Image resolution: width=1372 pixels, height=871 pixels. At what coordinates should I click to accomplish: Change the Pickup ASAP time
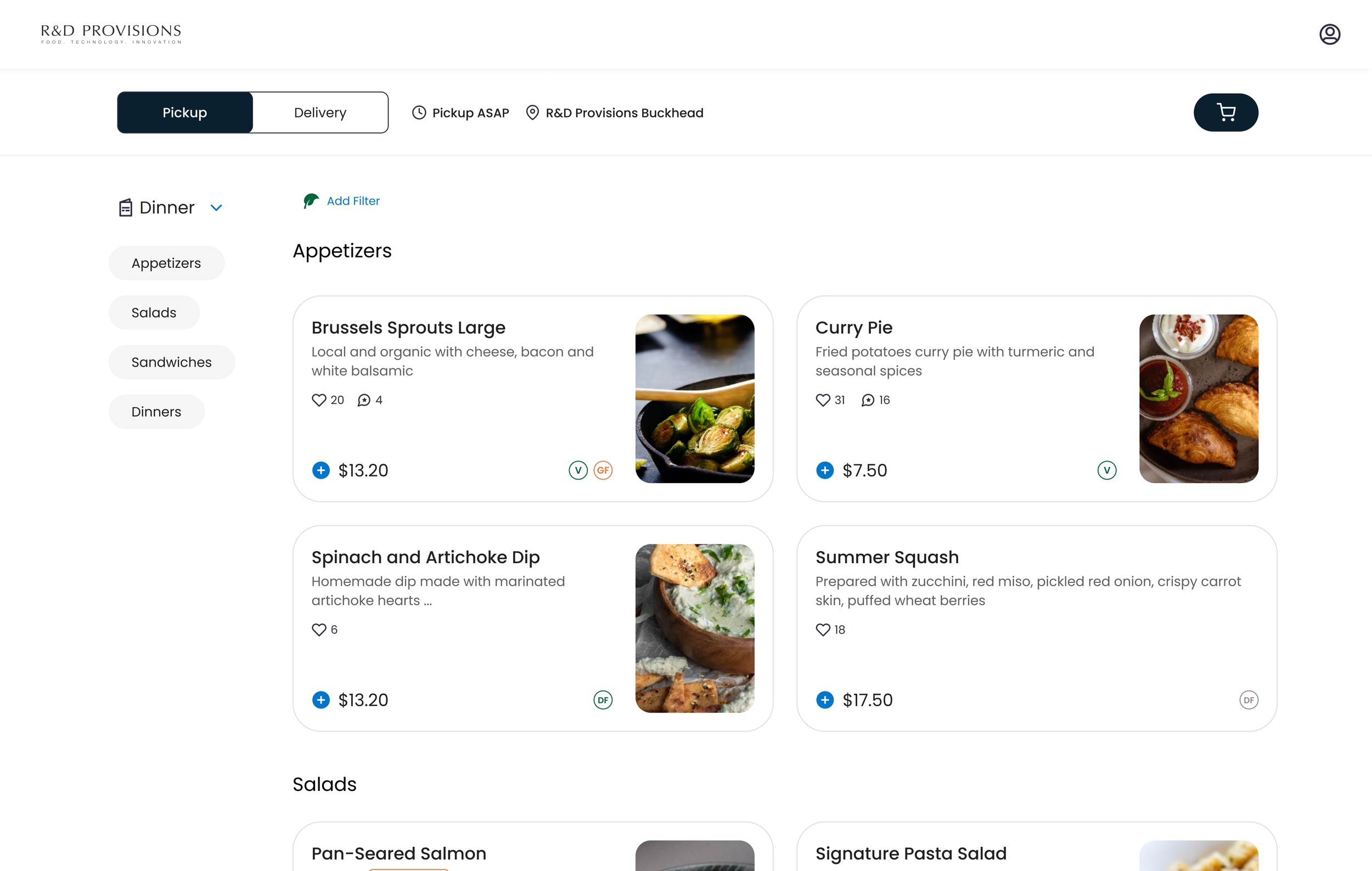pyautogui.click(x=460, y=113)
